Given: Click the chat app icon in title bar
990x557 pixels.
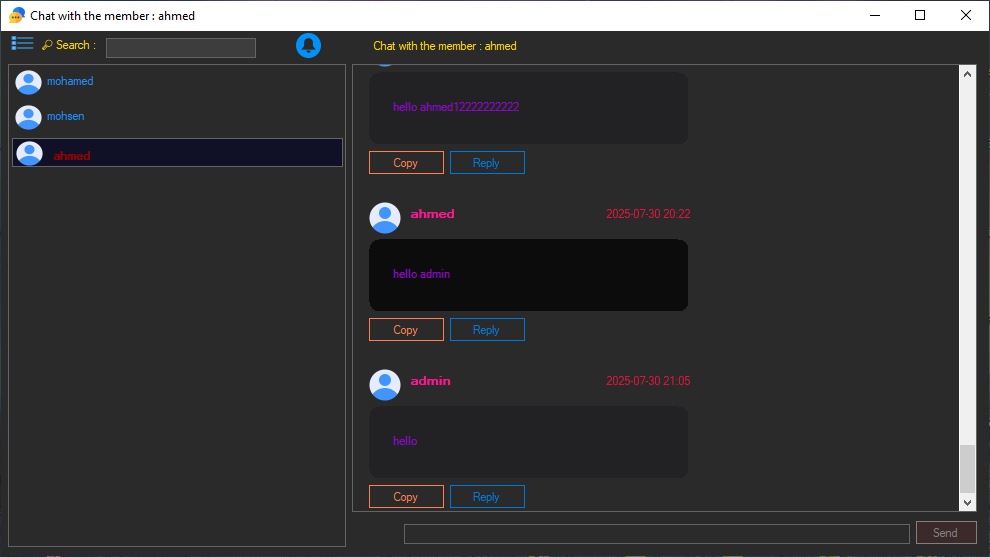Looking at the screenshot, I should (17, 15).
